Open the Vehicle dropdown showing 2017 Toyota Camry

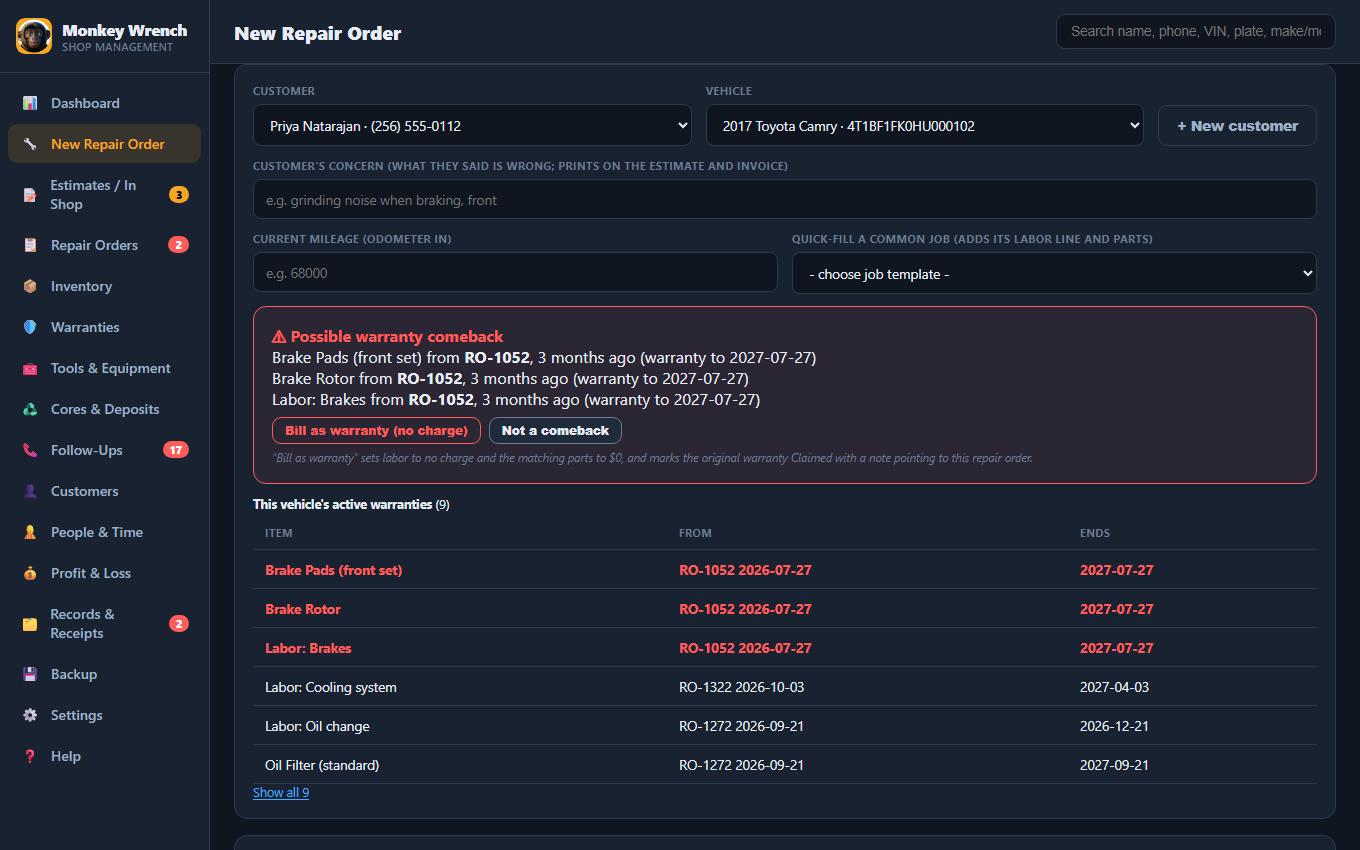(924, 126)
